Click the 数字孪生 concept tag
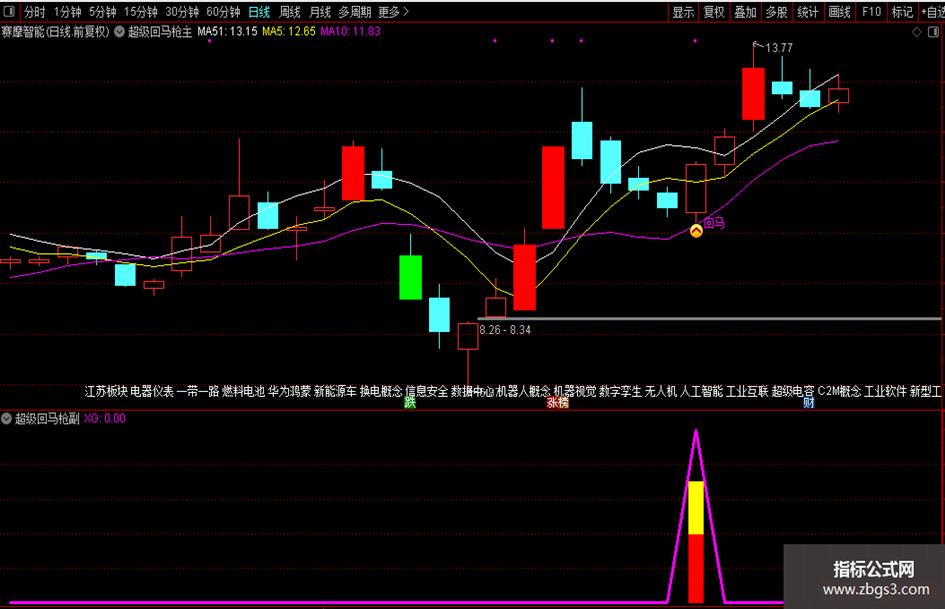Viewport: 945px width, 609px height. pos(621,391)
